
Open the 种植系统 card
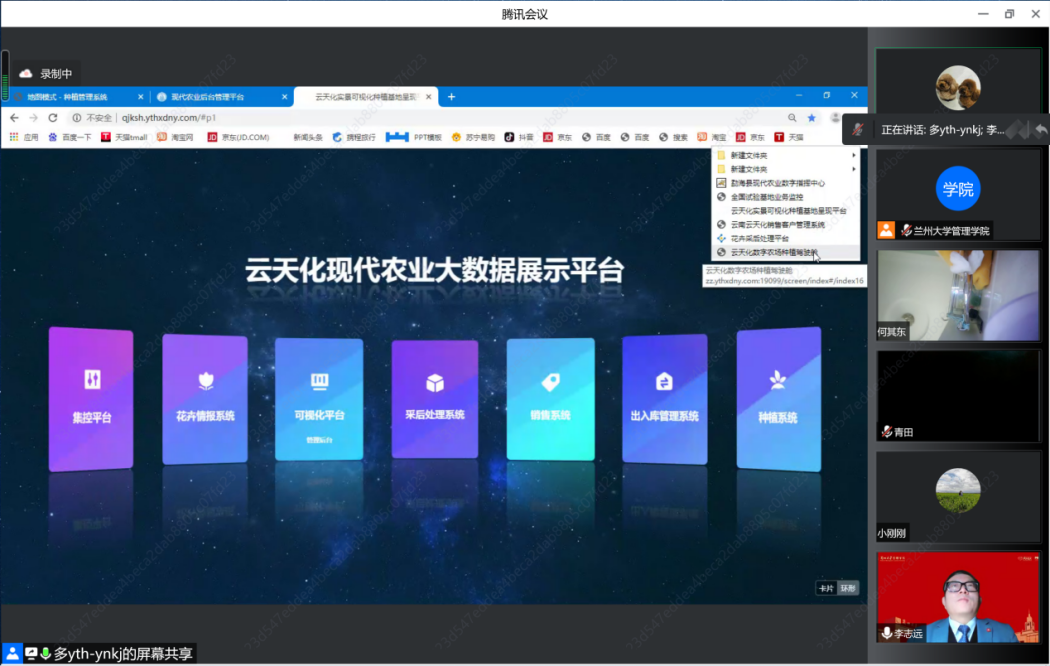pyautogui.click(x=778, y=398)
